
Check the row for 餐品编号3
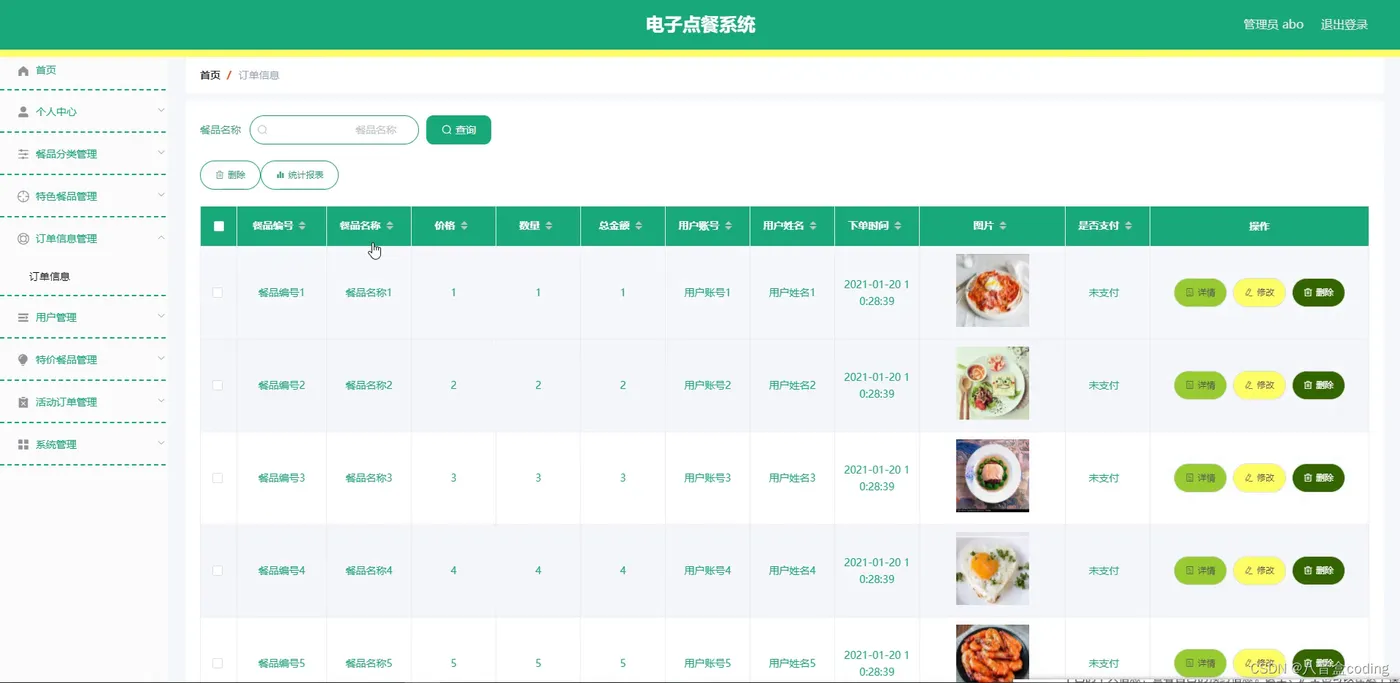tap(218, 478)
